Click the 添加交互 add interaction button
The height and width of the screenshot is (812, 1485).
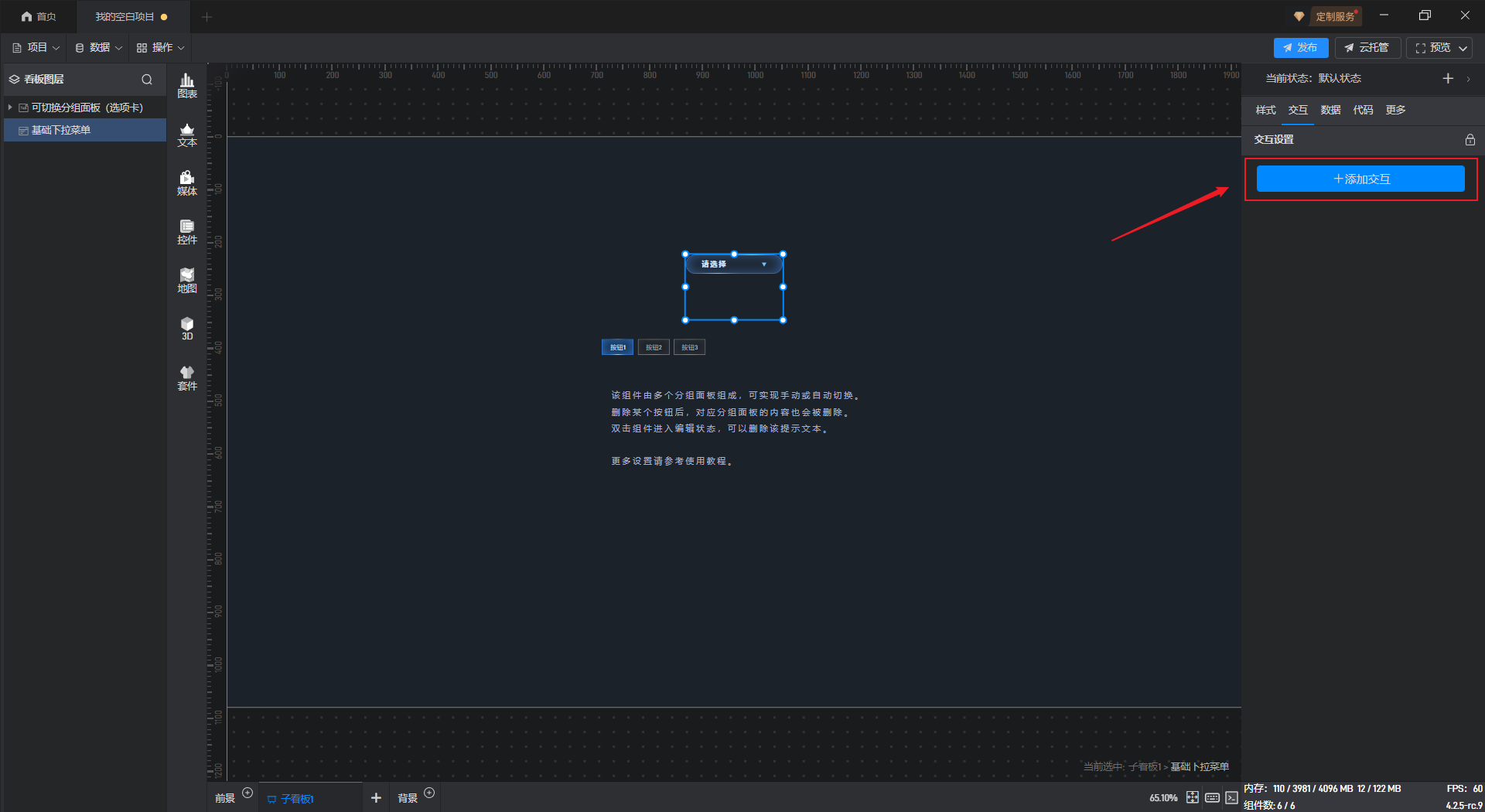point(1360,179)
